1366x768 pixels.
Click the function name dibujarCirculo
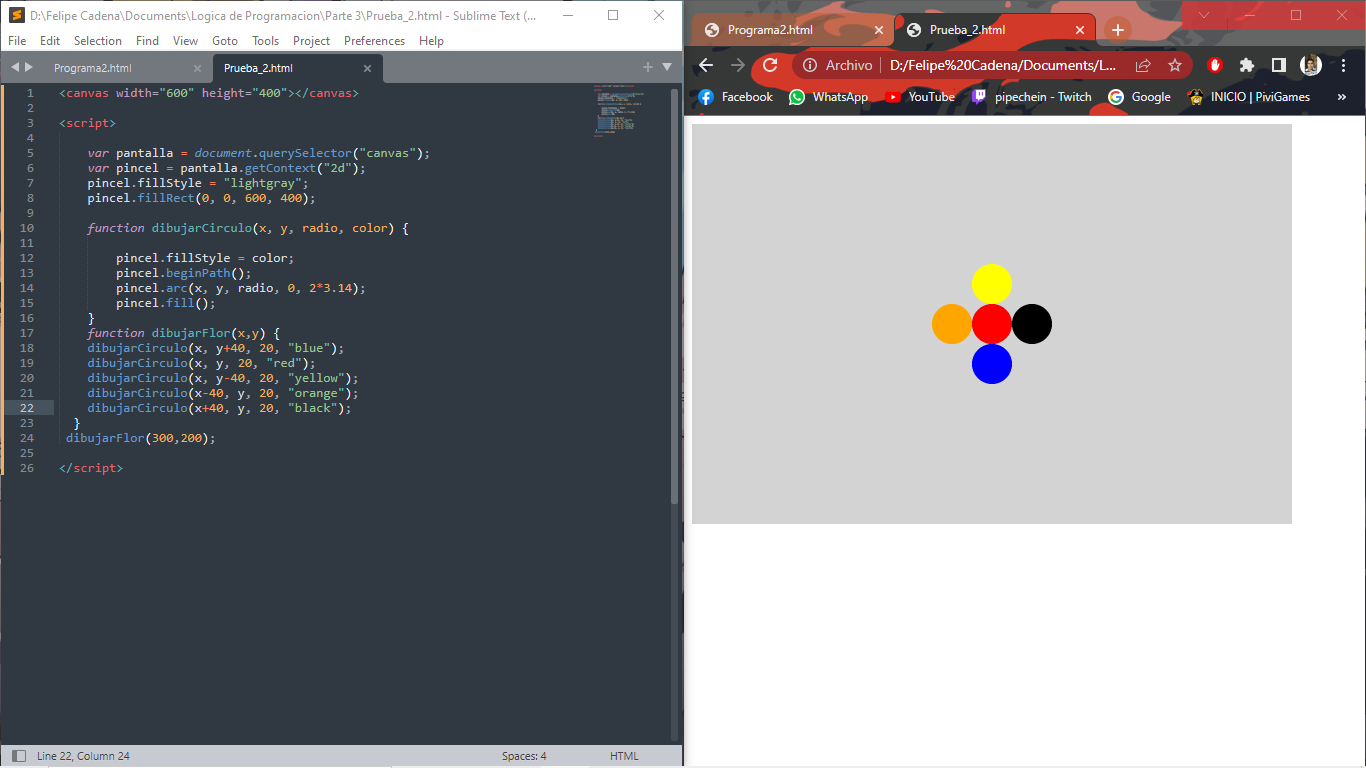(201, 228)
